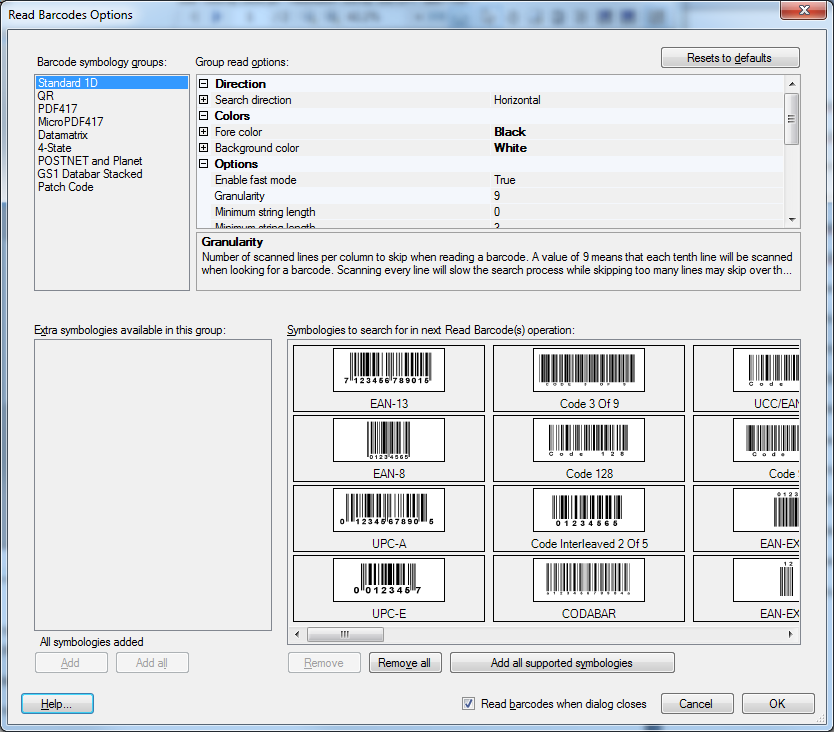Choose the MicroPDF417 symbology group

[112, 122]
